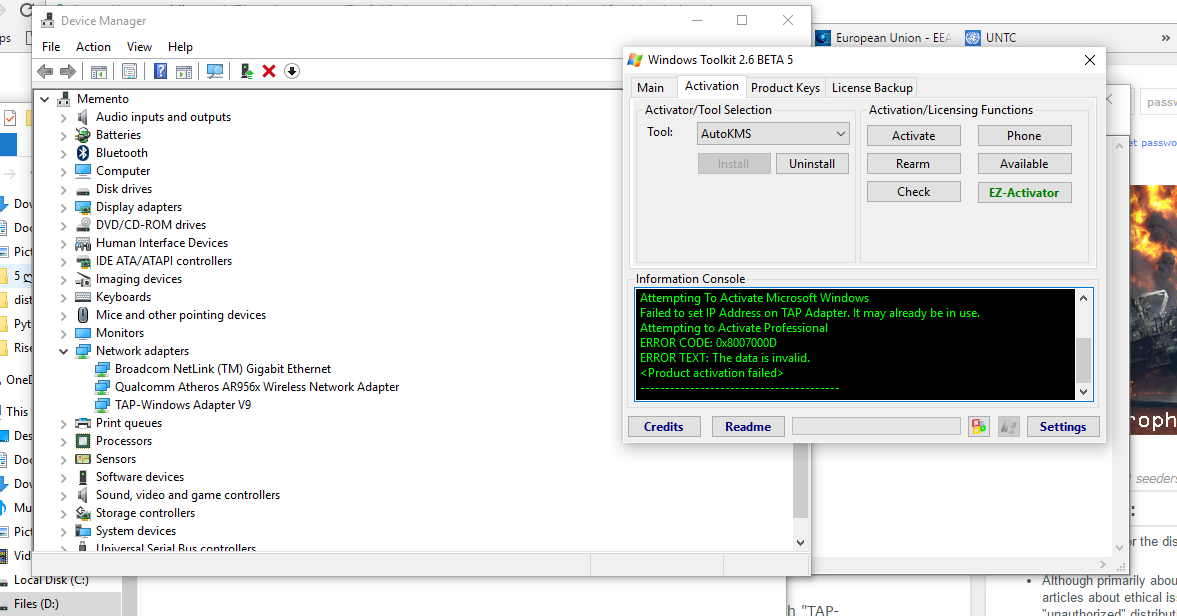Switch to the Product Keys tab

click(x=785, y=88)
